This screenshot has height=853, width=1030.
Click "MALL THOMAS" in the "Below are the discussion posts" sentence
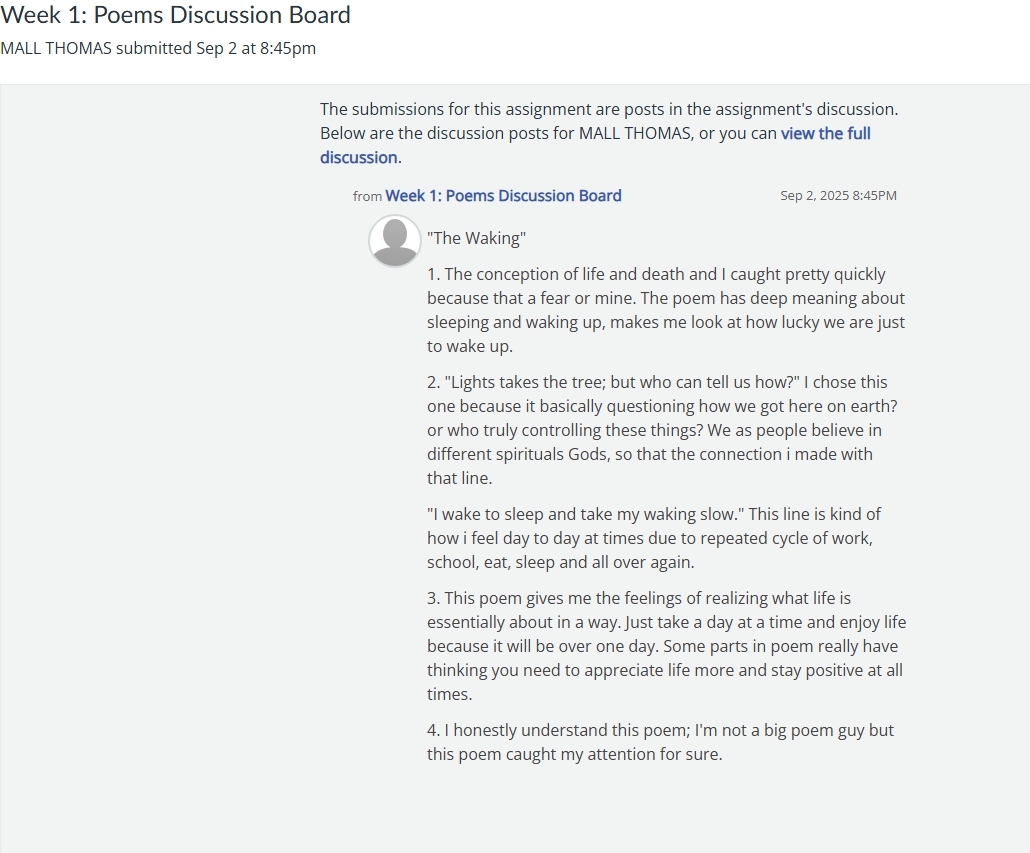634,134
